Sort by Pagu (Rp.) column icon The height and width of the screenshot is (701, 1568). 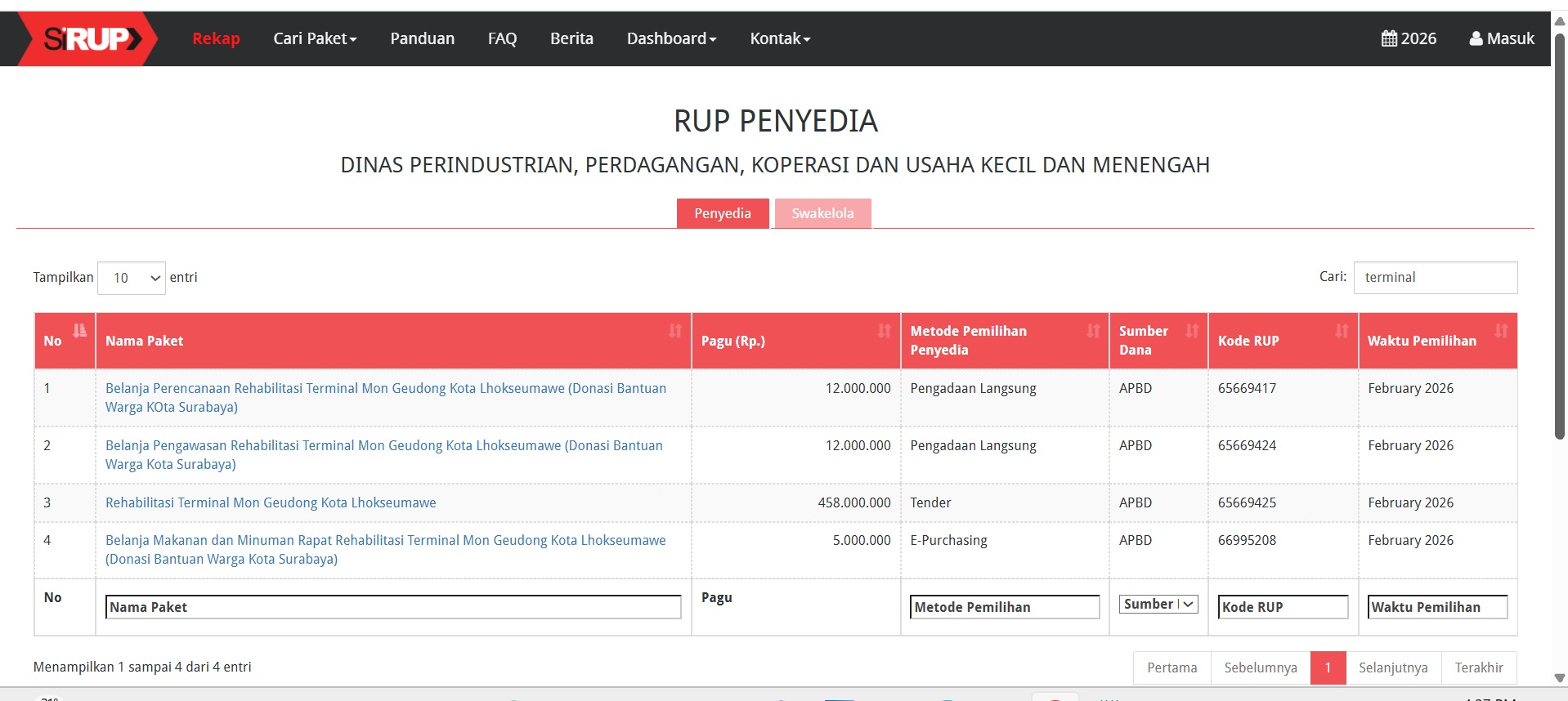[884, 331]
